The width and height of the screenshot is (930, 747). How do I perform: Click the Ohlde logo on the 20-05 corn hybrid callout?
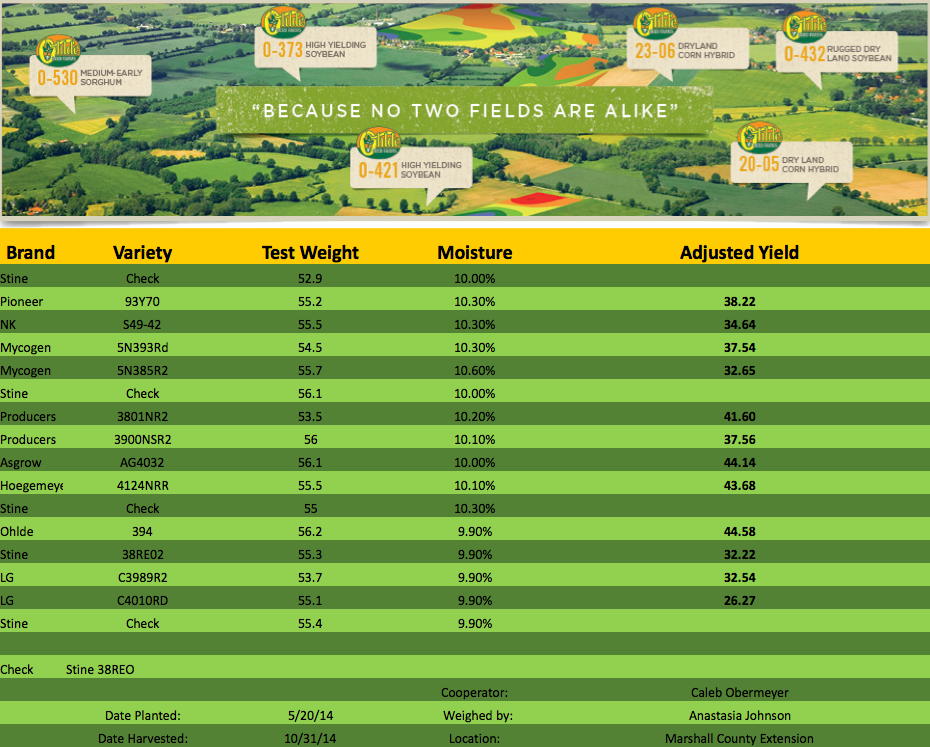759,138
